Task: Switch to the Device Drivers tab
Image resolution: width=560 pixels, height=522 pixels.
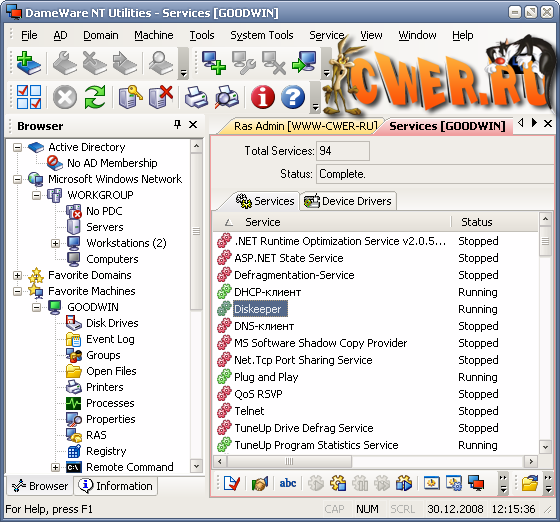Action: point(348,201)
